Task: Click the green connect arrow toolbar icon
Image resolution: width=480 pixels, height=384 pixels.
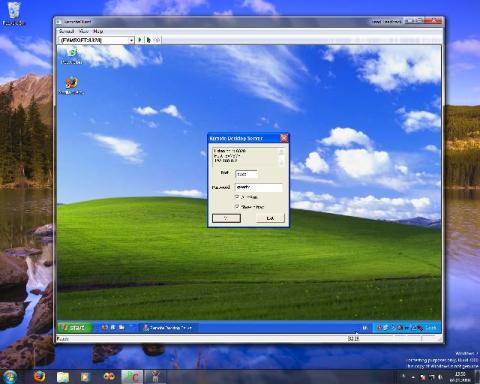Action: (x=140, y=40)
